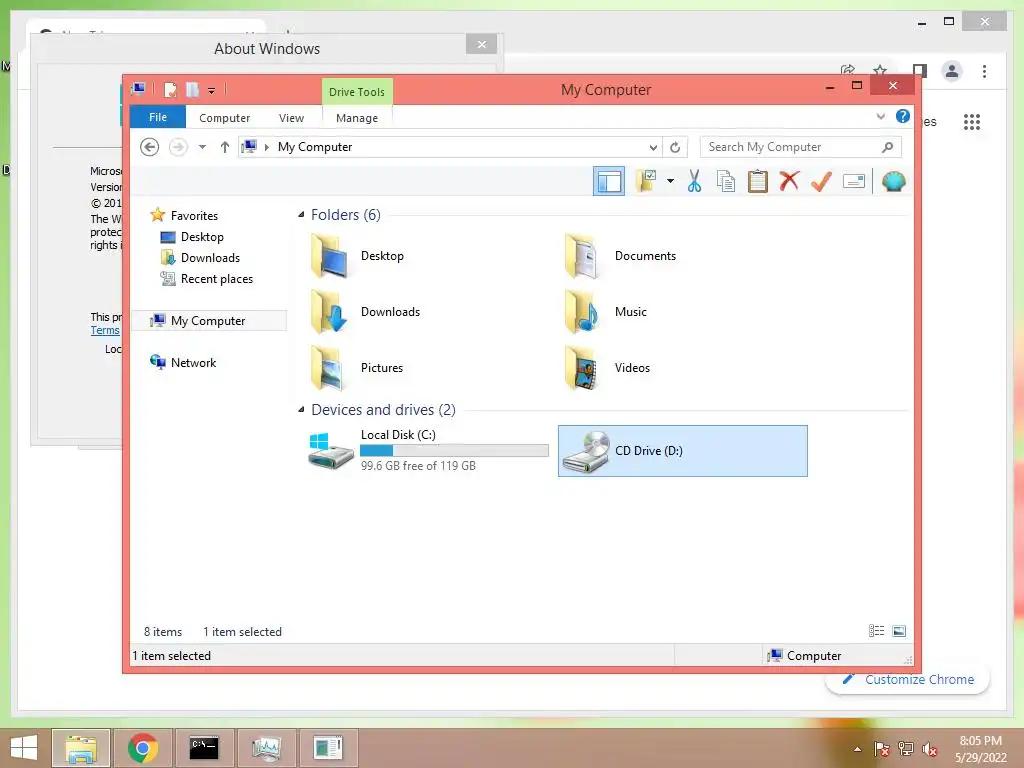
Task: Select Recent places under Favorites
Action: pos(216,279)
